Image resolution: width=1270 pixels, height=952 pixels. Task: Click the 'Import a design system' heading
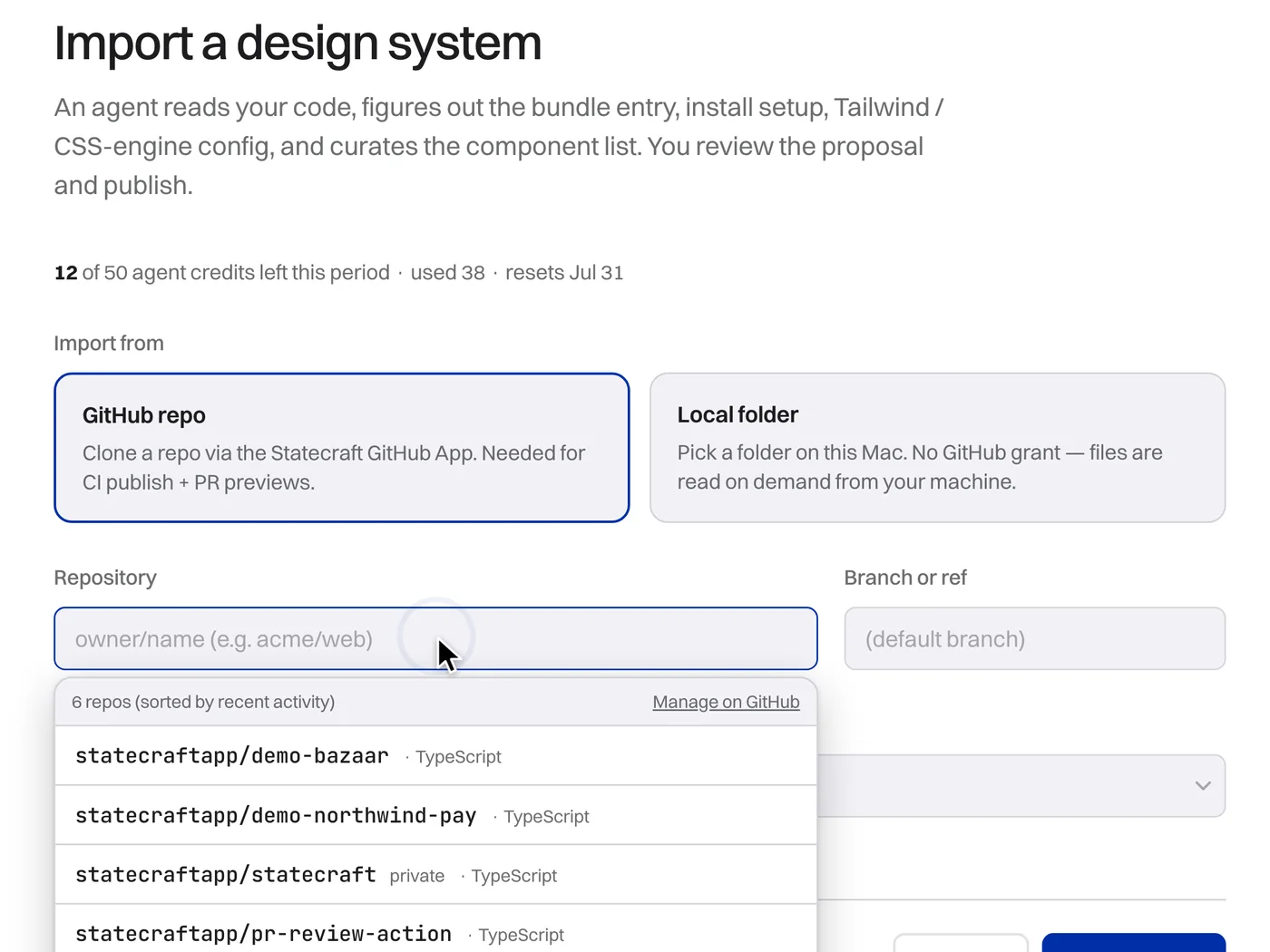click(298, 43)
